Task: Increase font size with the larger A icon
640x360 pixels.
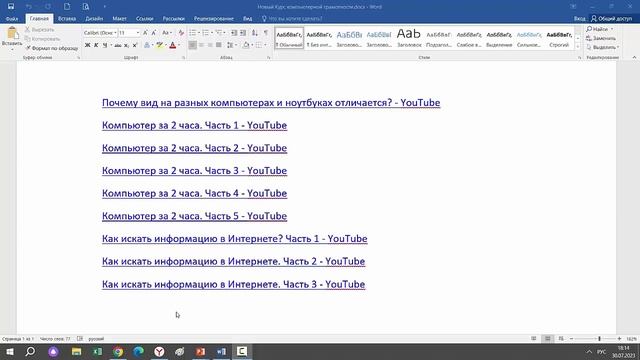Action: (145, 33)
